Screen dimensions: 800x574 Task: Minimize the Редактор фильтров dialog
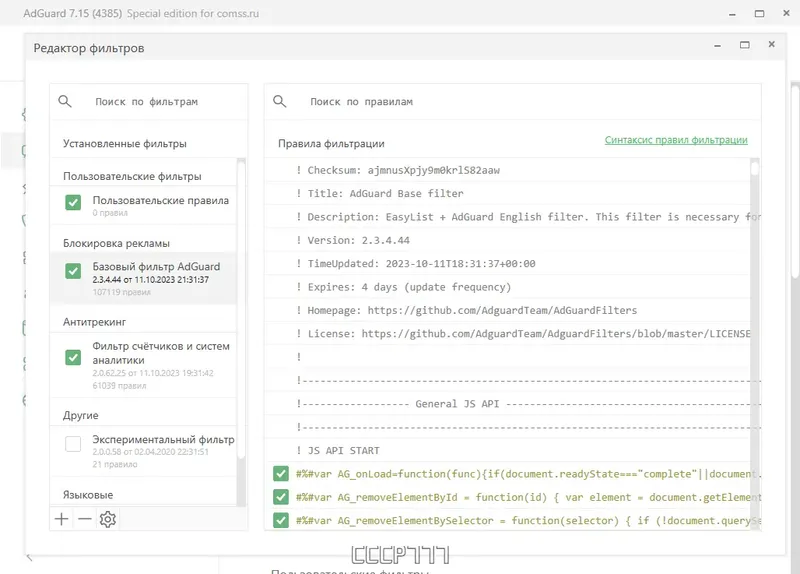[x=717, y=45]
